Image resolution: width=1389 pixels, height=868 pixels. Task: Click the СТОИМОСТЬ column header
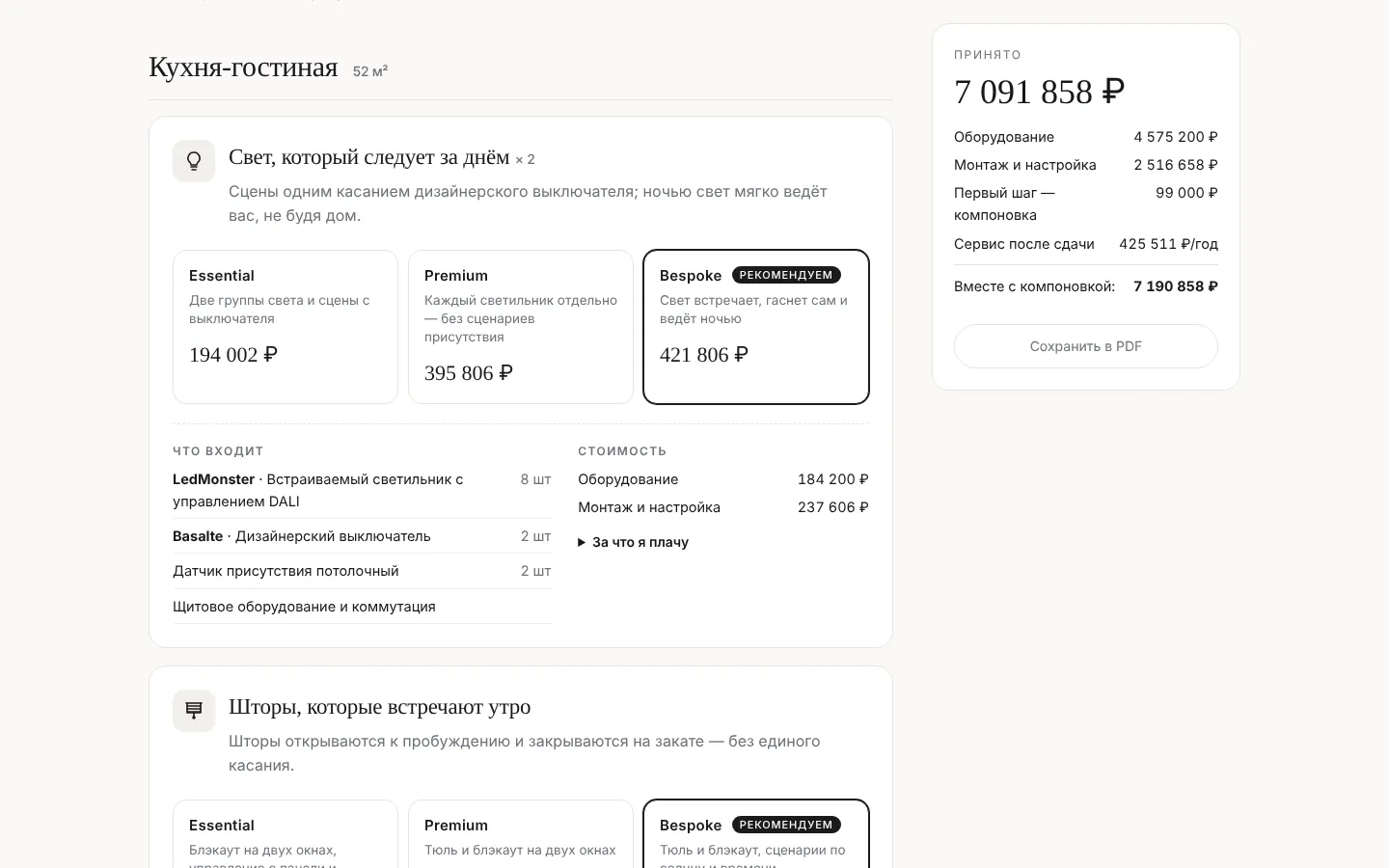pos(622,450)
